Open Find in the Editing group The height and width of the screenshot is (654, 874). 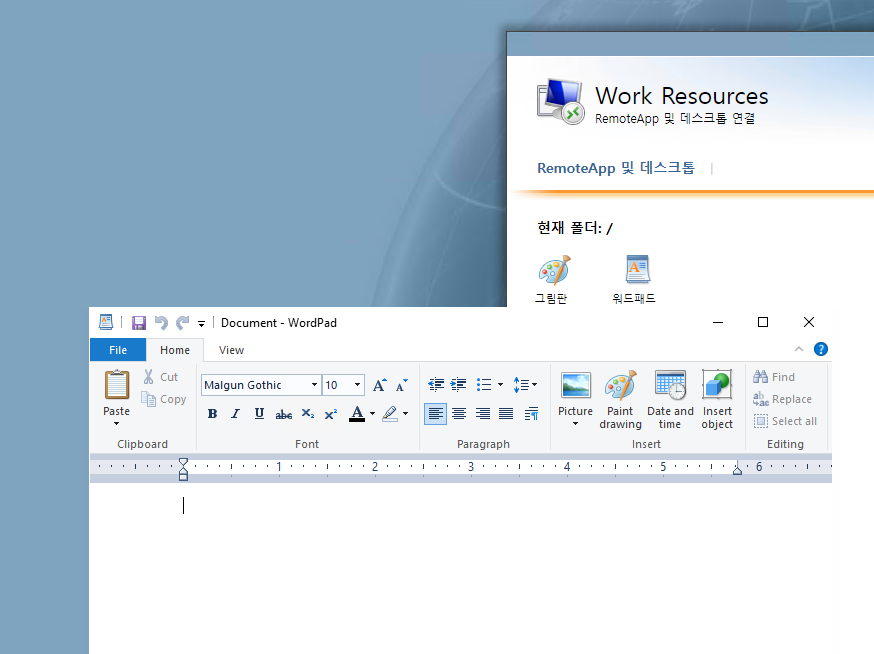pos(774,377)
